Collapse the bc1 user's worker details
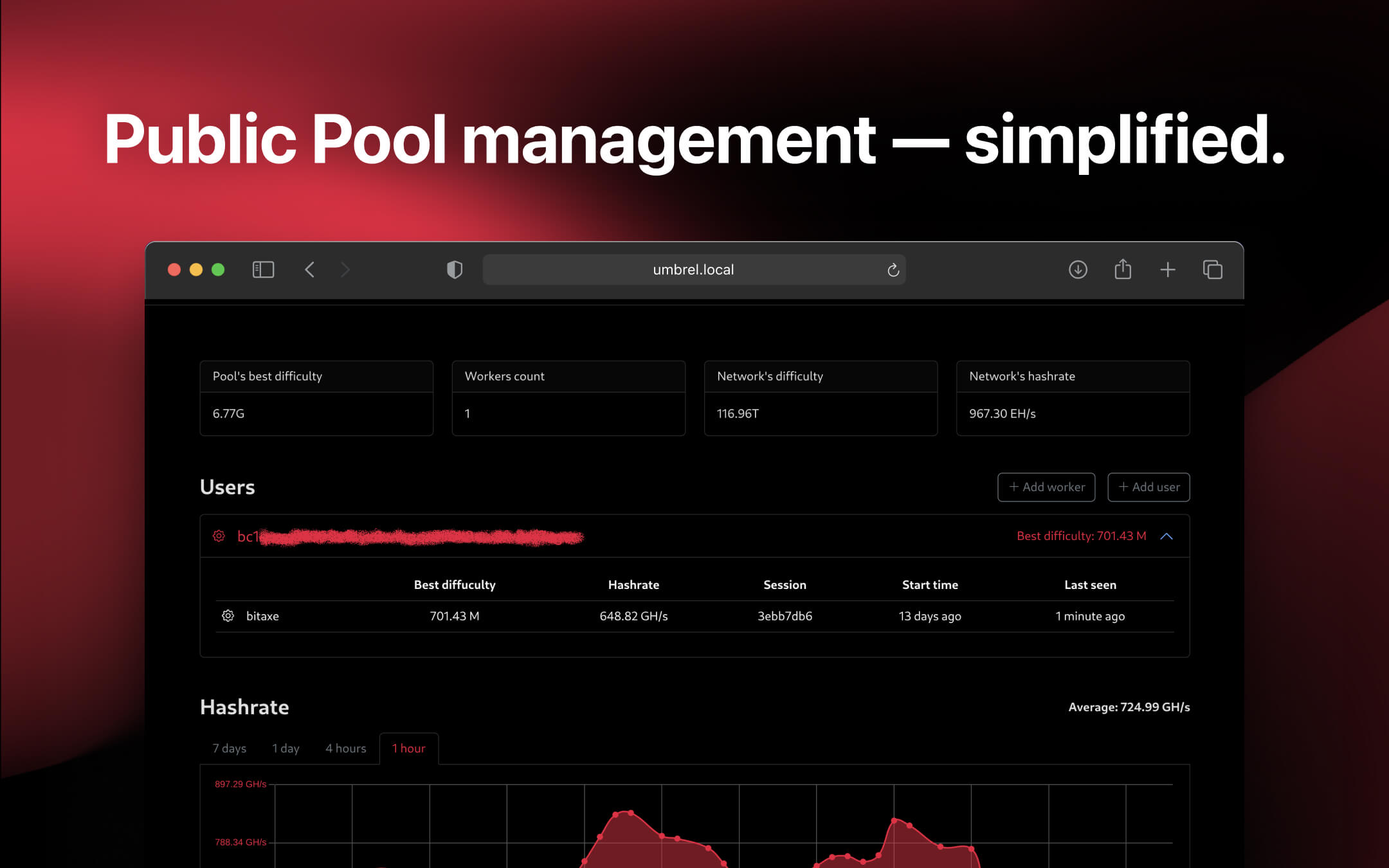Viewport: 1389px width, 868px height. tap(1167, 536)
